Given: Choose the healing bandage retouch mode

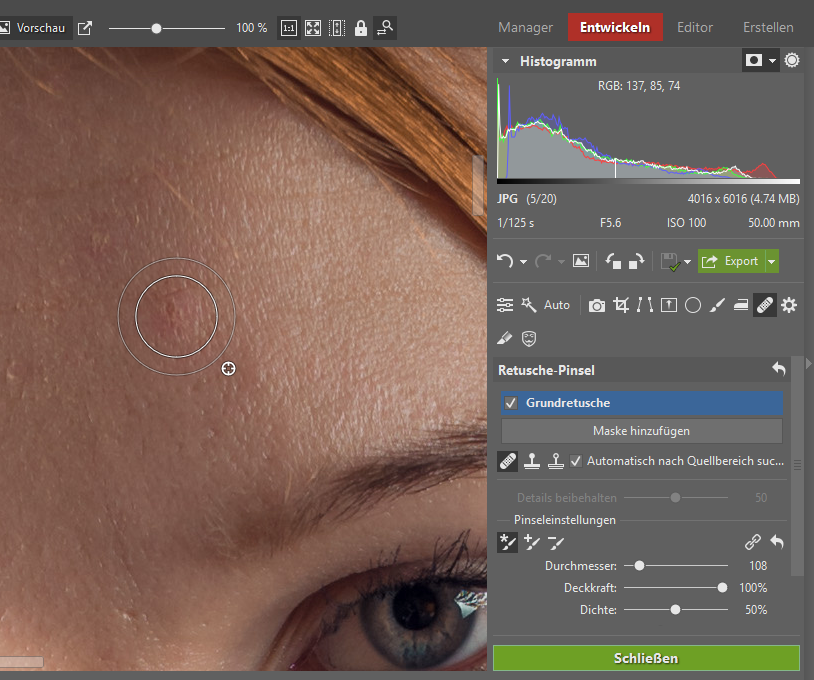Looking at the screenshot, I should 508,461.
